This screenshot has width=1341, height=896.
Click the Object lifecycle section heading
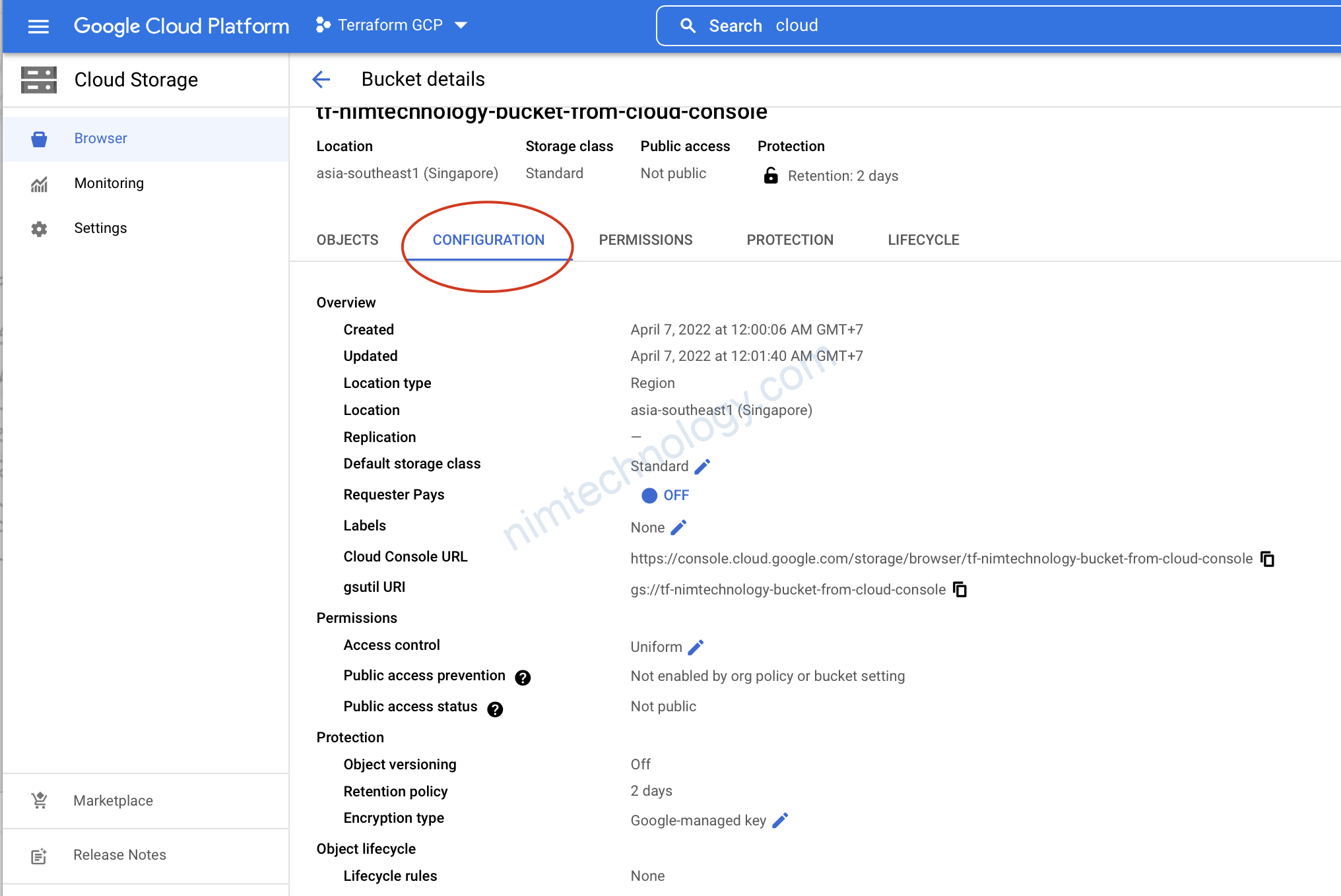tap(366, 849)
